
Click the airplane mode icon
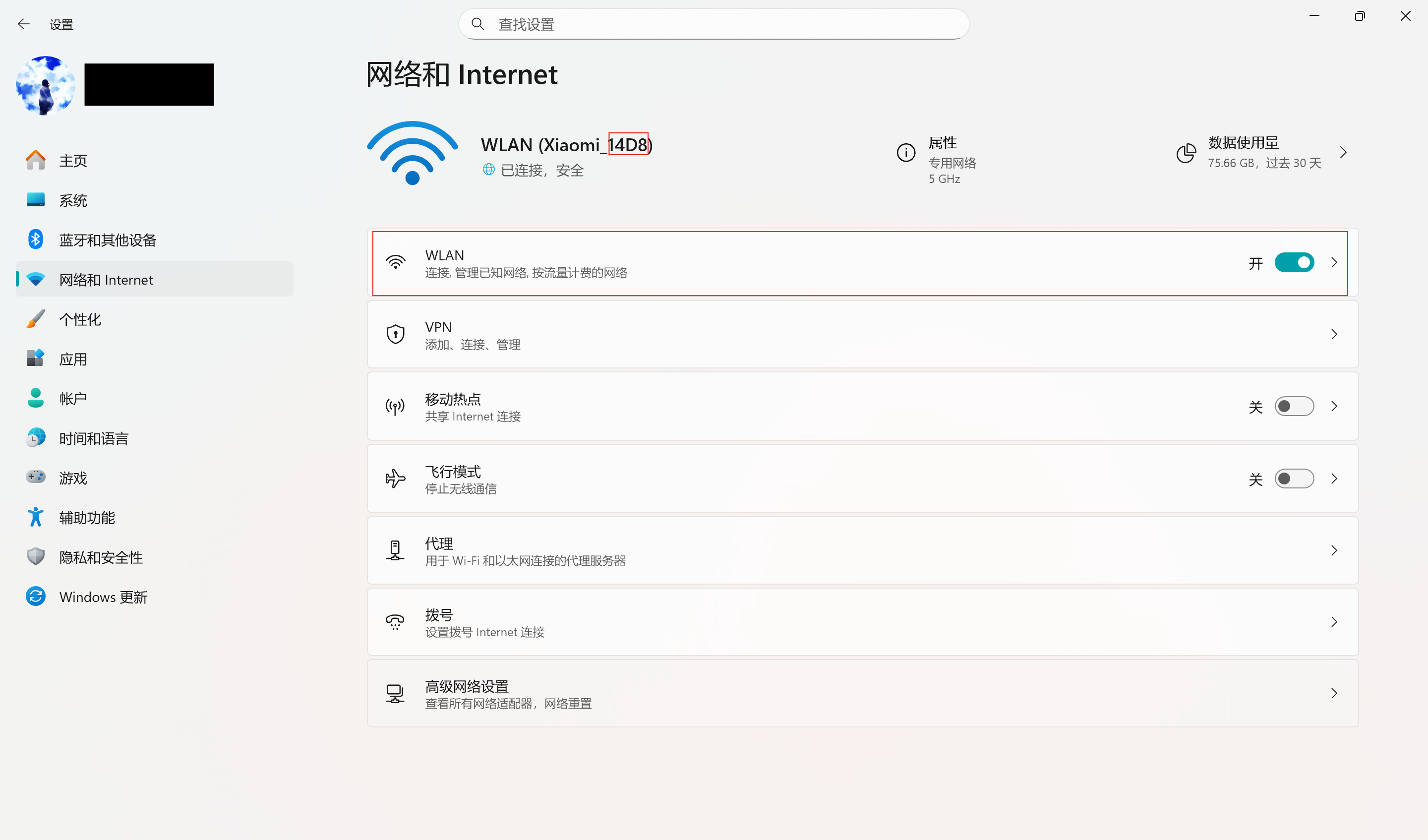tap(395, 479)
